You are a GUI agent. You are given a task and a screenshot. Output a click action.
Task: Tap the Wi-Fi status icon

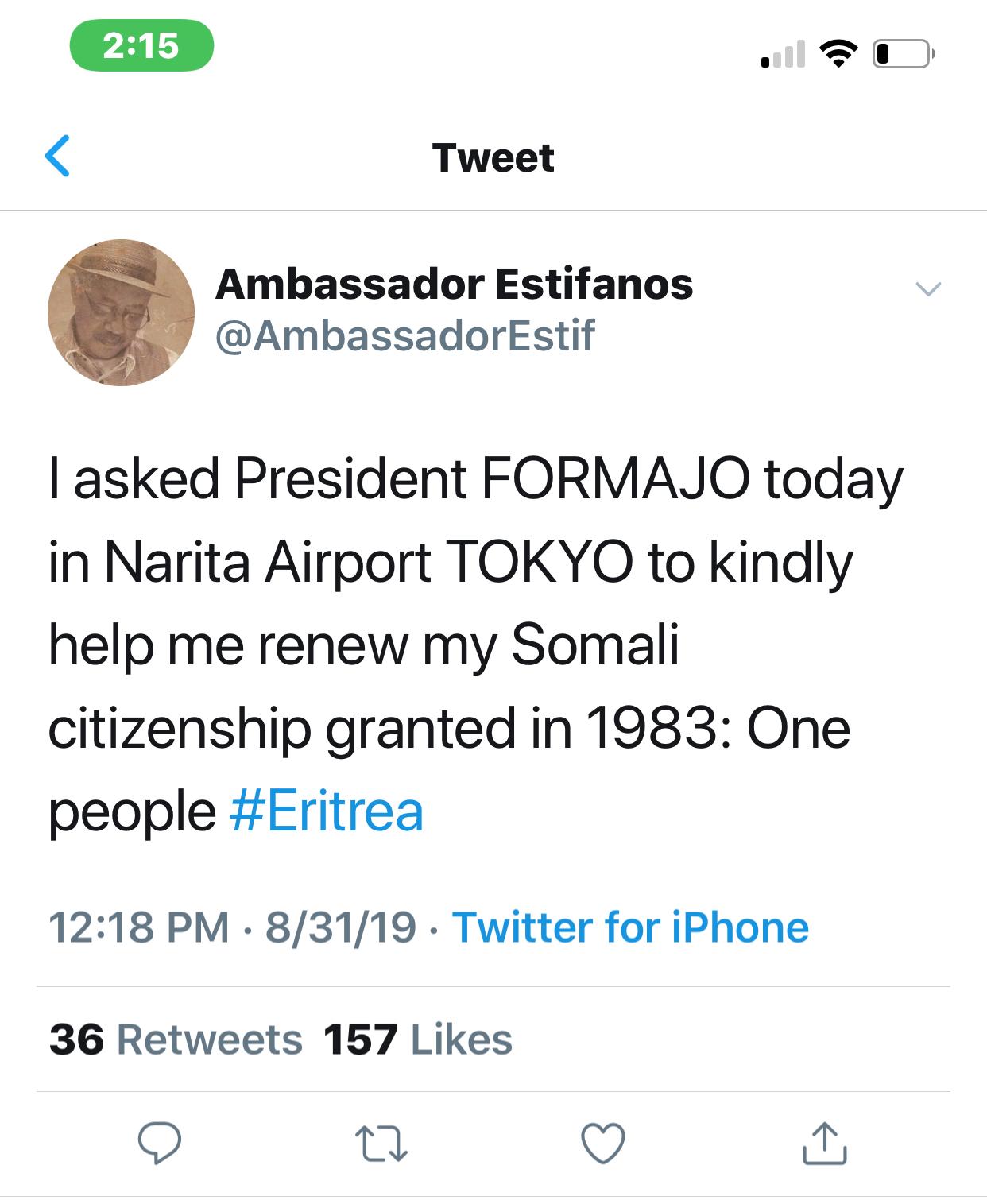point(838,53)
